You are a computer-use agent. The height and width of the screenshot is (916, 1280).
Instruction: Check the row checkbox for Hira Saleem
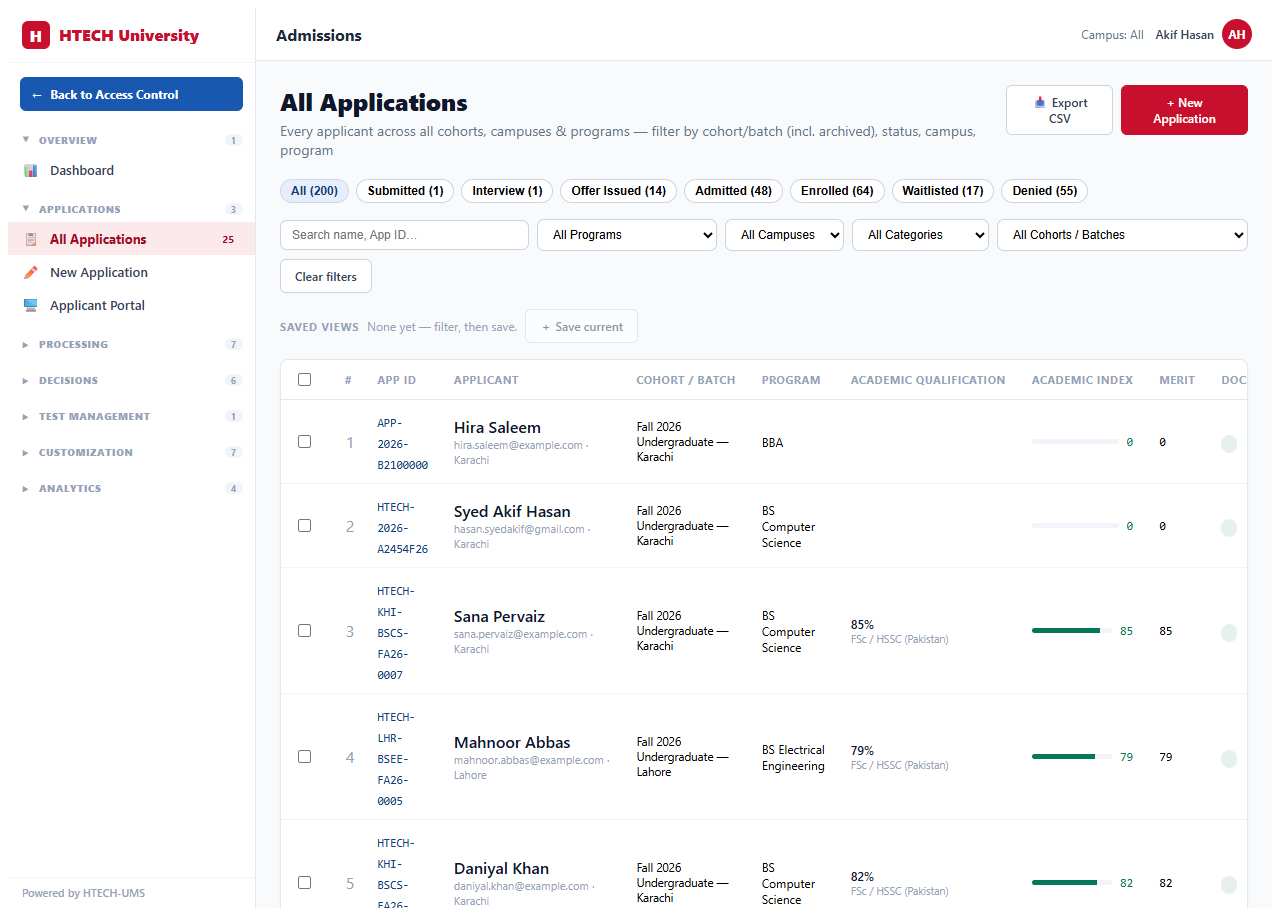pyautogui.click(x=305, y=441)
